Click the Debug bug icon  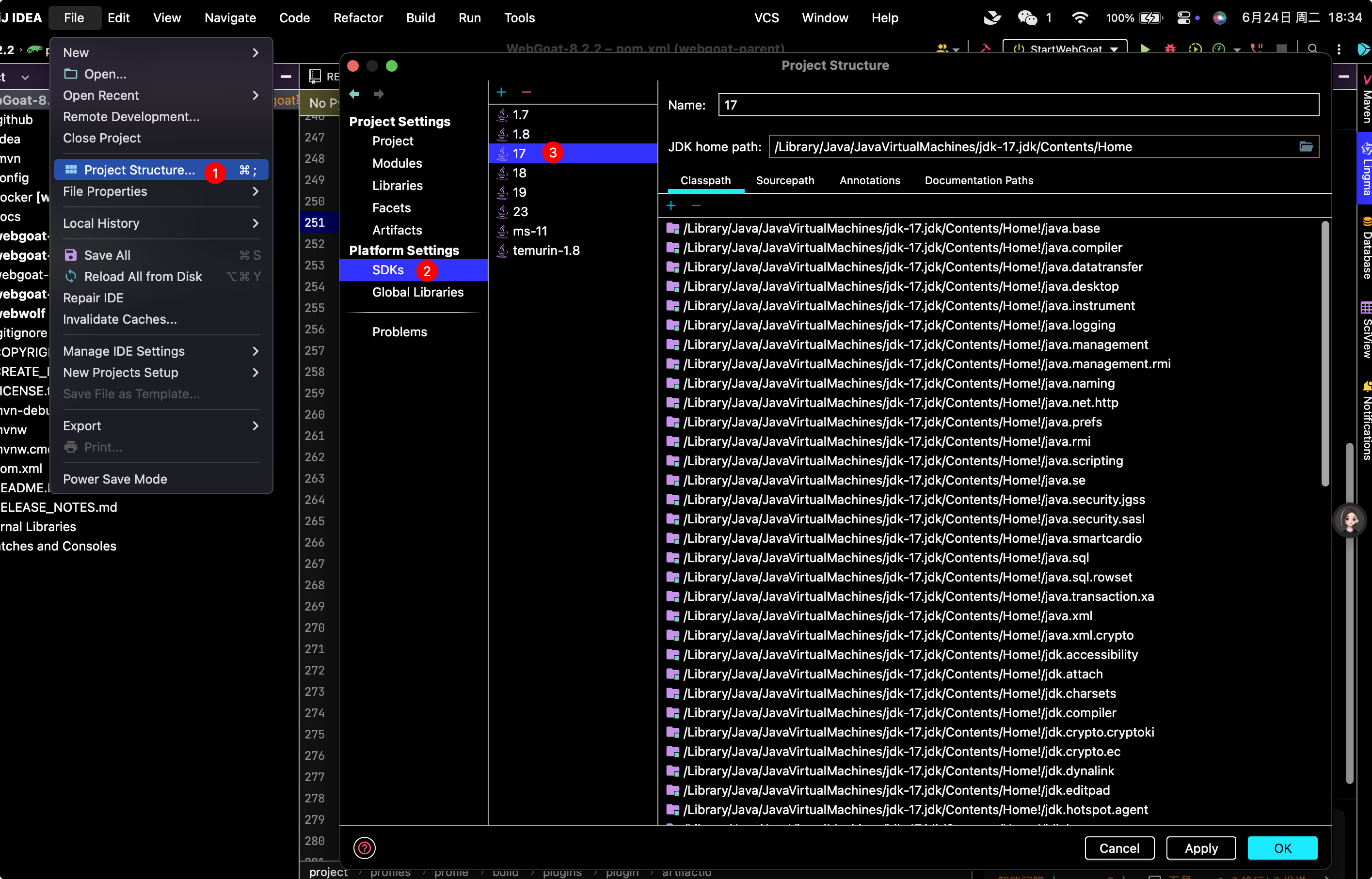click(1170, 48)
